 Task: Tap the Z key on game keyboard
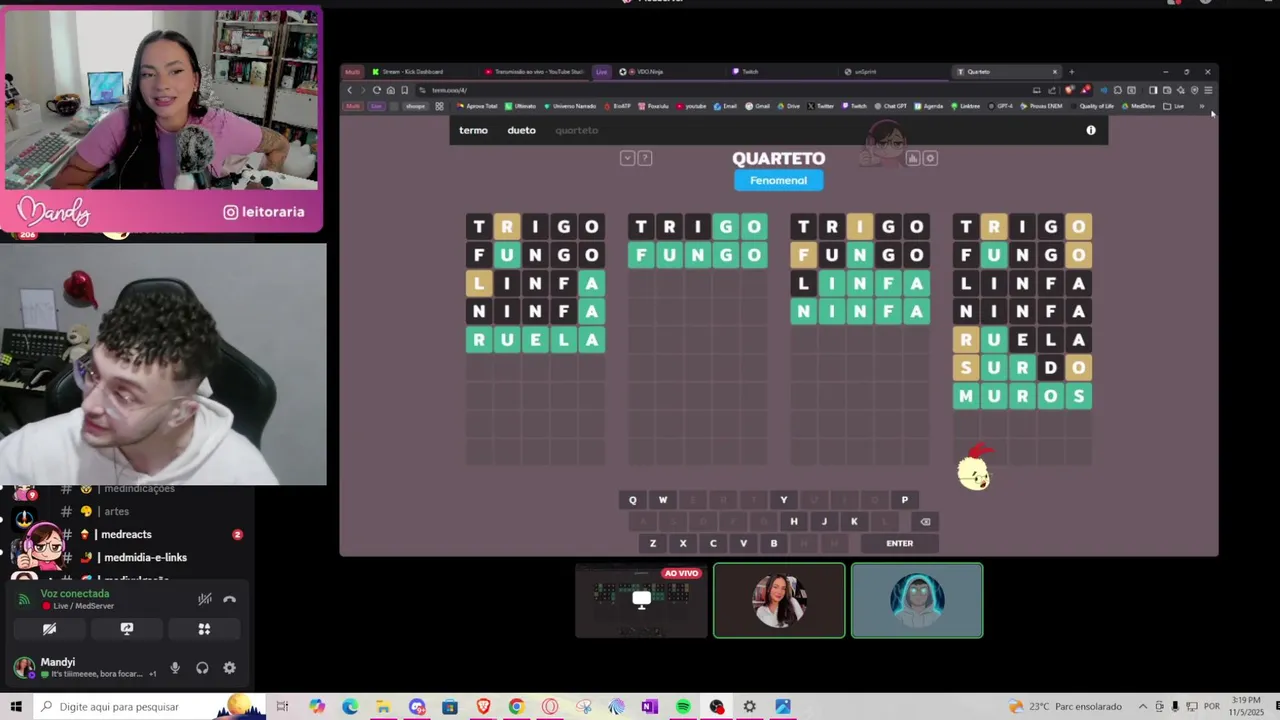click(652, 543)
